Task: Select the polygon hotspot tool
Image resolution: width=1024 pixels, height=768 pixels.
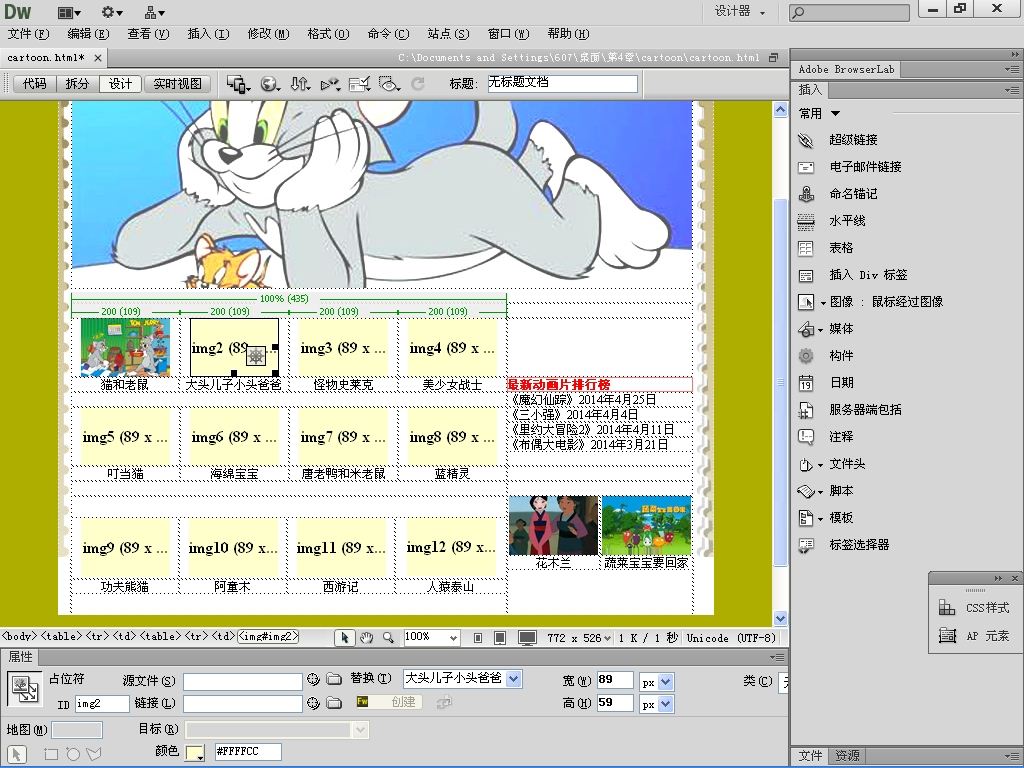Action: [94, 754]
